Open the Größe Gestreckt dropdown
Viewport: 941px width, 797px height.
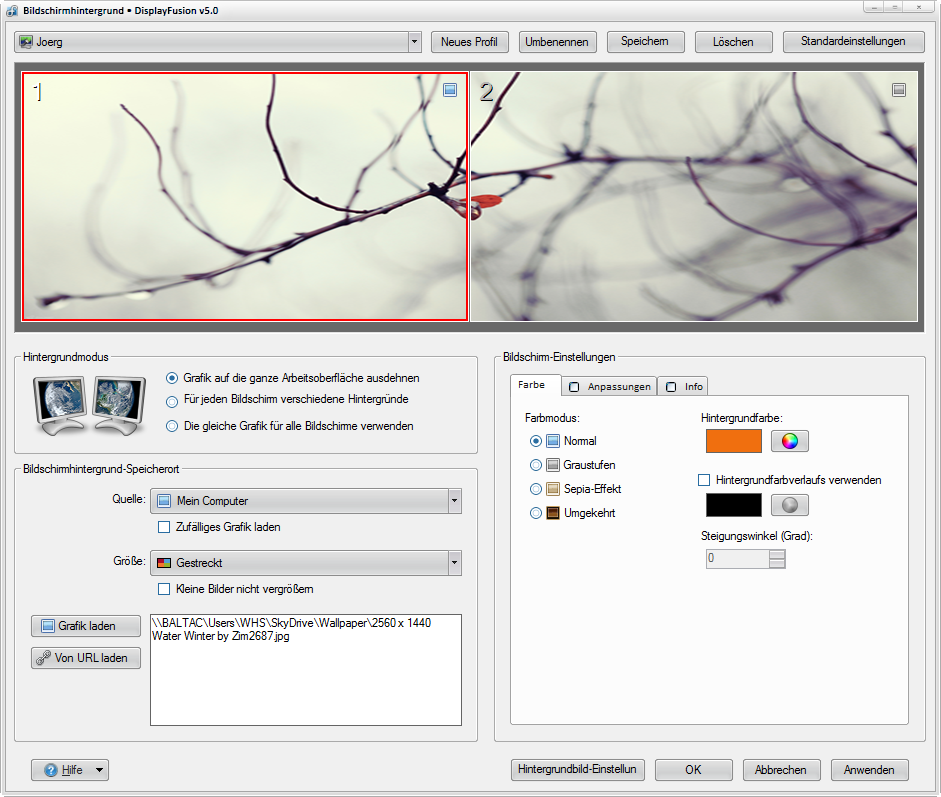454,563
